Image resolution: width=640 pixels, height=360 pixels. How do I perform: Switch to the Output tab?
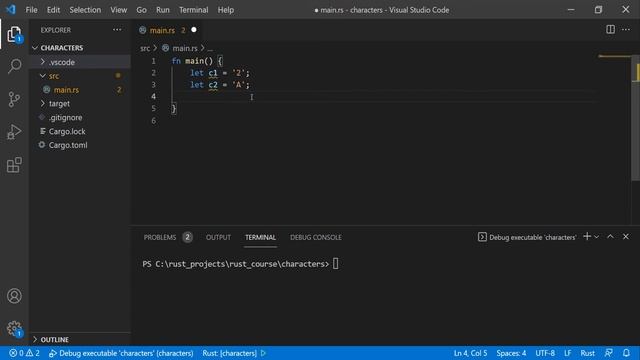[x=218, y=237]
